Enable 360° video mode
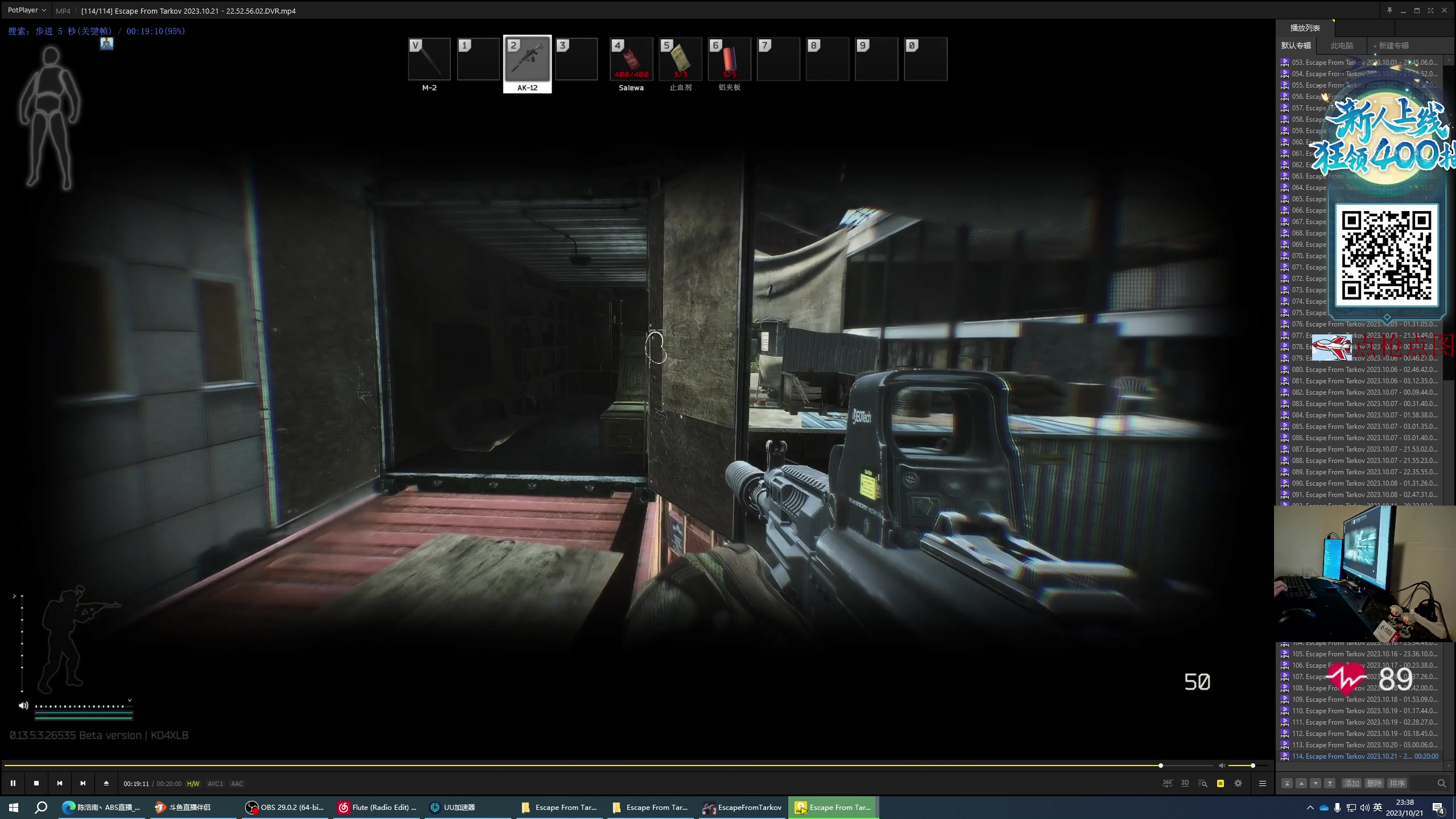The height and width of the screenshot is (819, 1456). [1167, 783]
